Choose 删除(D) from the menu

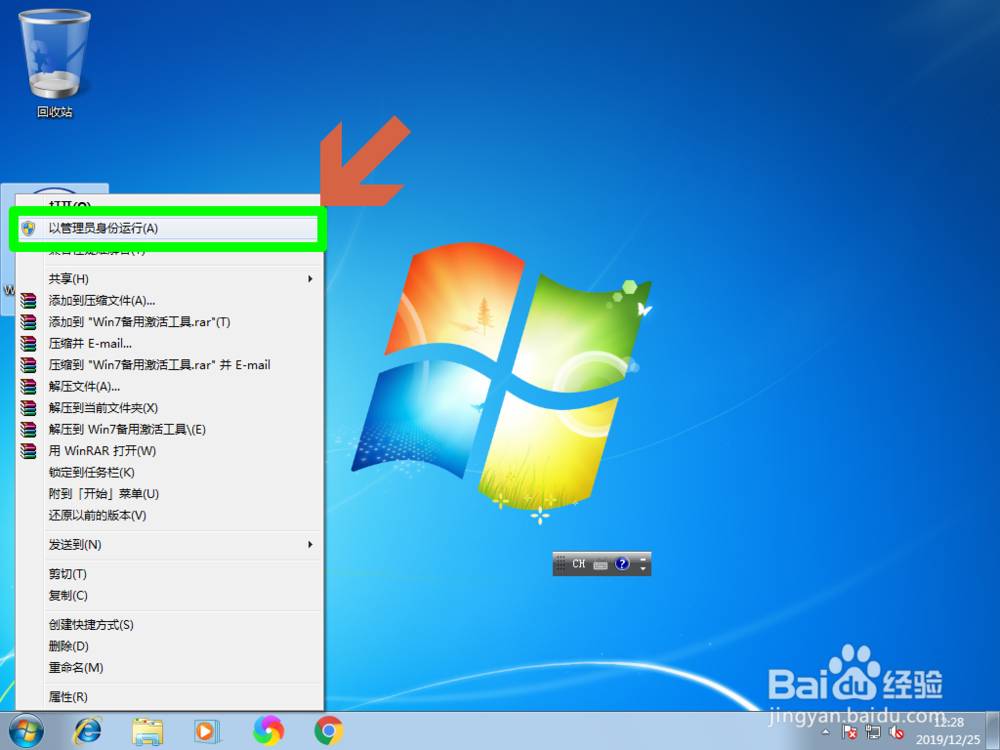[x=170, y=646]
